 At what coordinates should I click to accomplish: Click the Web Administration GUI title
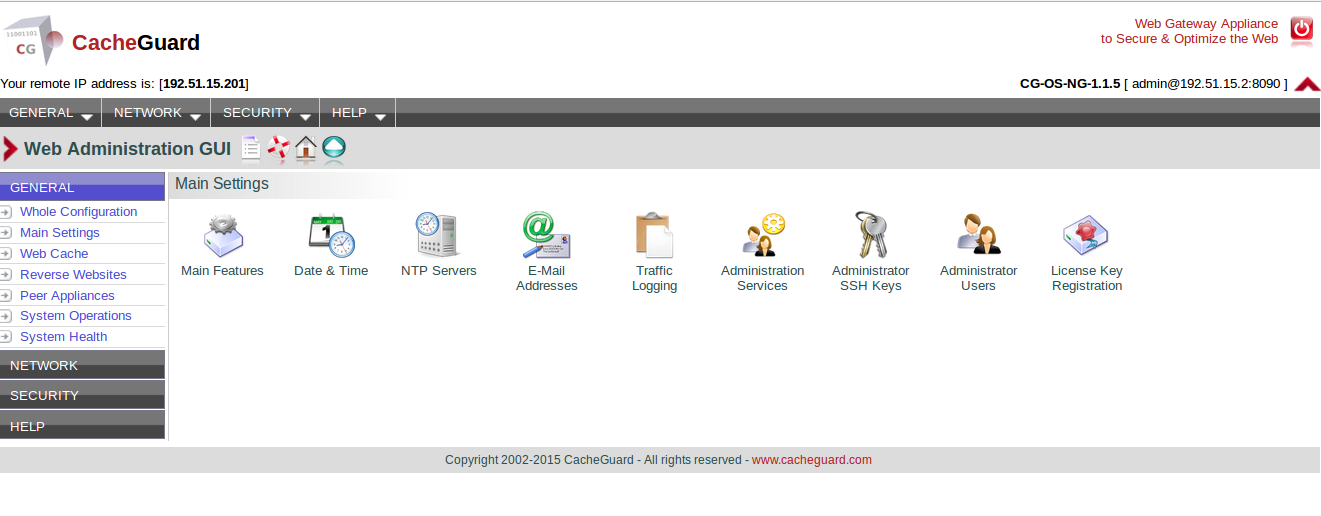point(127,149)
